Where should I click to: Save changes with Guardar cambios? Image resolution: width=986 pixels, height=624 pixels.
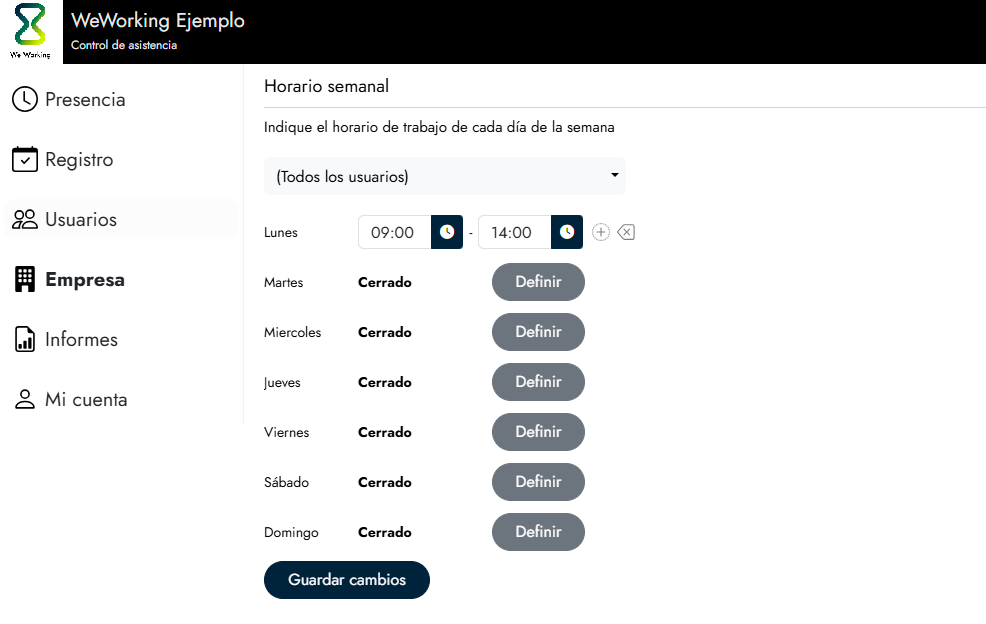point(347,580)
